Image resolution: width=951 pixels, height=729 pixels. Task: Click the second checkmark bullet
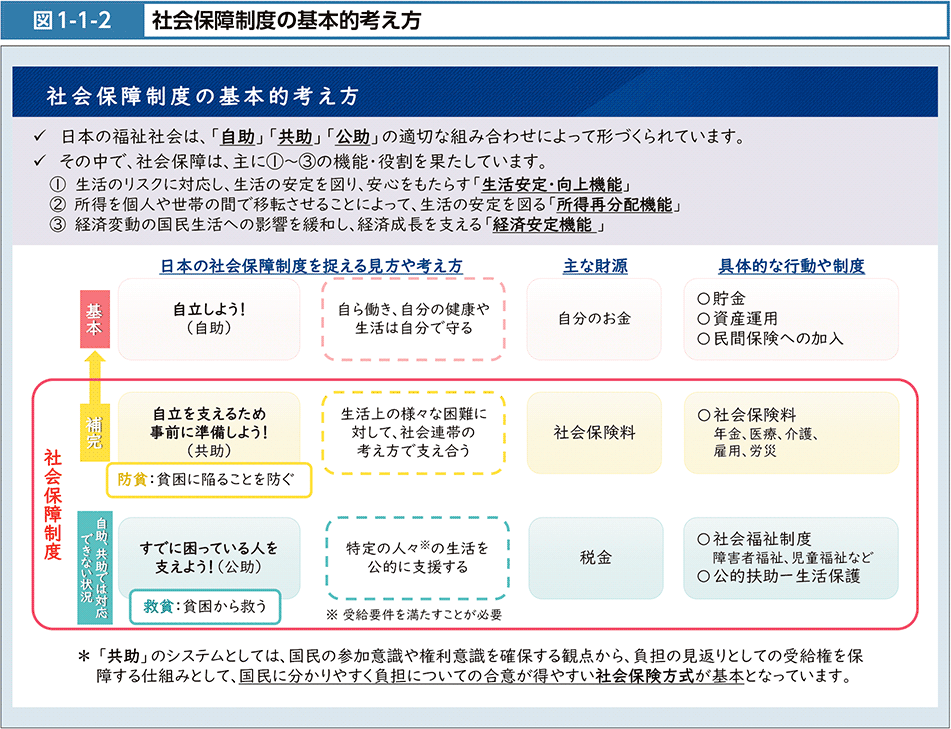(41, 161)
